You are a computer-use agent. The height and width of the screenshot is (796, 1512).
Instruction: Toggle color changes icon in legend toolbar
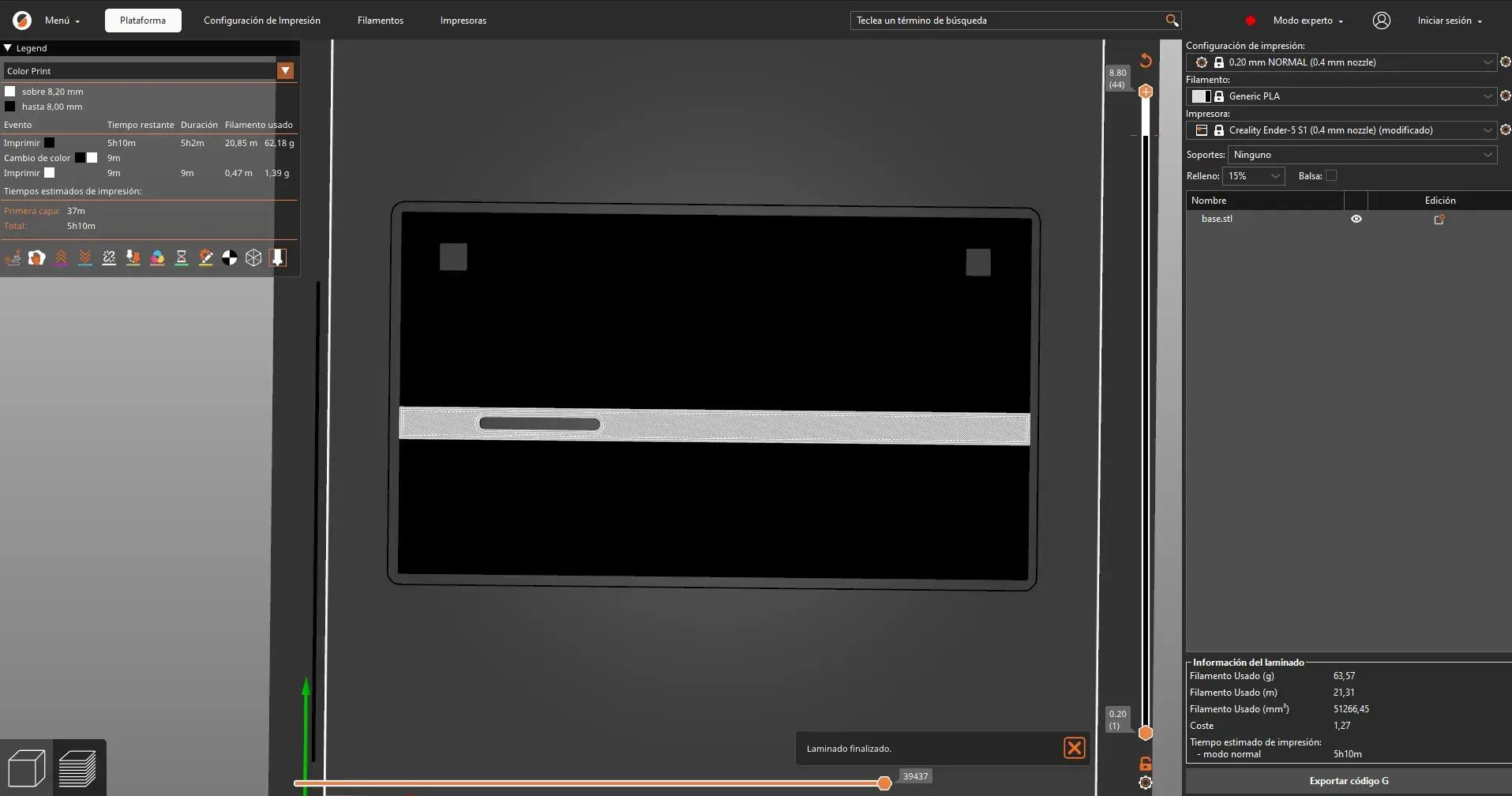pos(157,258)
